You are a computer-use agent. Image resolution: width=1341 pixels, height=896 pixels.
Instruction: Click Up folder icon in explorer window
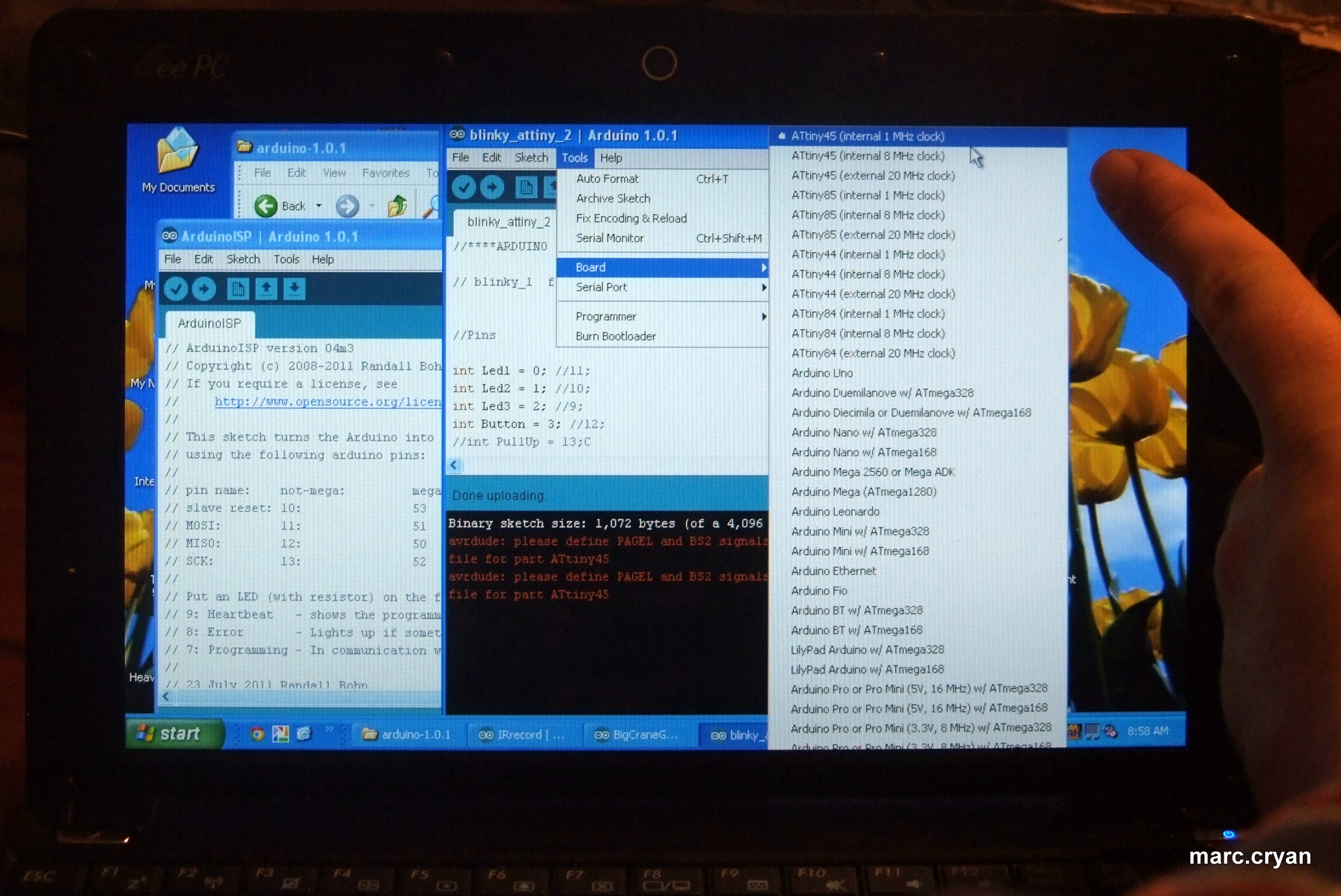point(397,206)
